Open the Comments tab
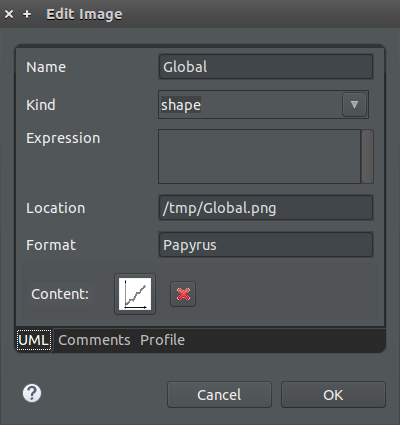 coord(94,340)
